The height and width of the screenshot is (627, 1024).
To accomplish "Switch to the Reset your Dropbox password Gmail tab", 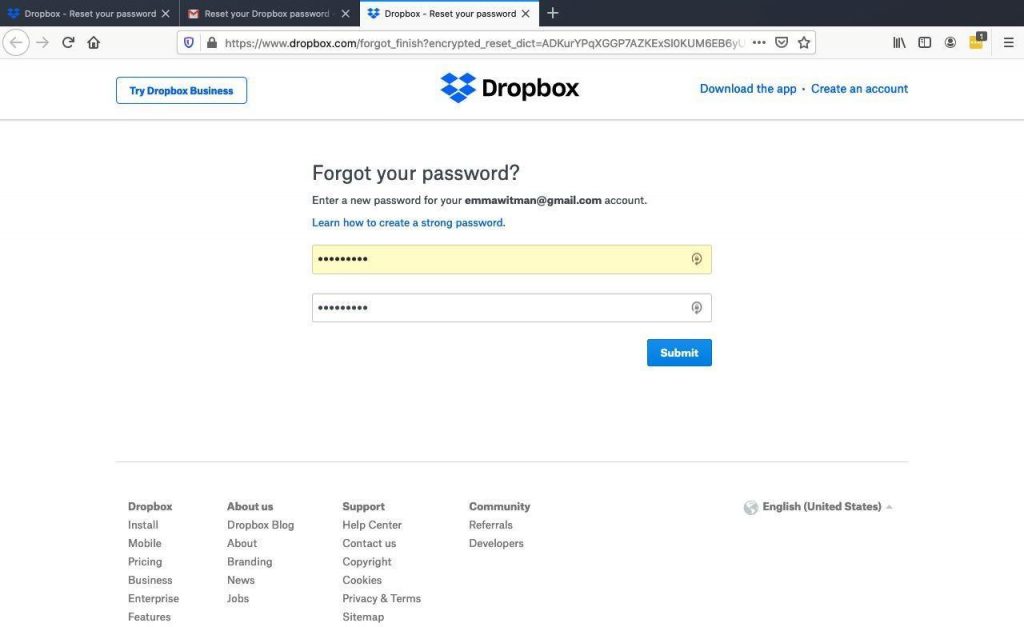I will tap(269, 13).
